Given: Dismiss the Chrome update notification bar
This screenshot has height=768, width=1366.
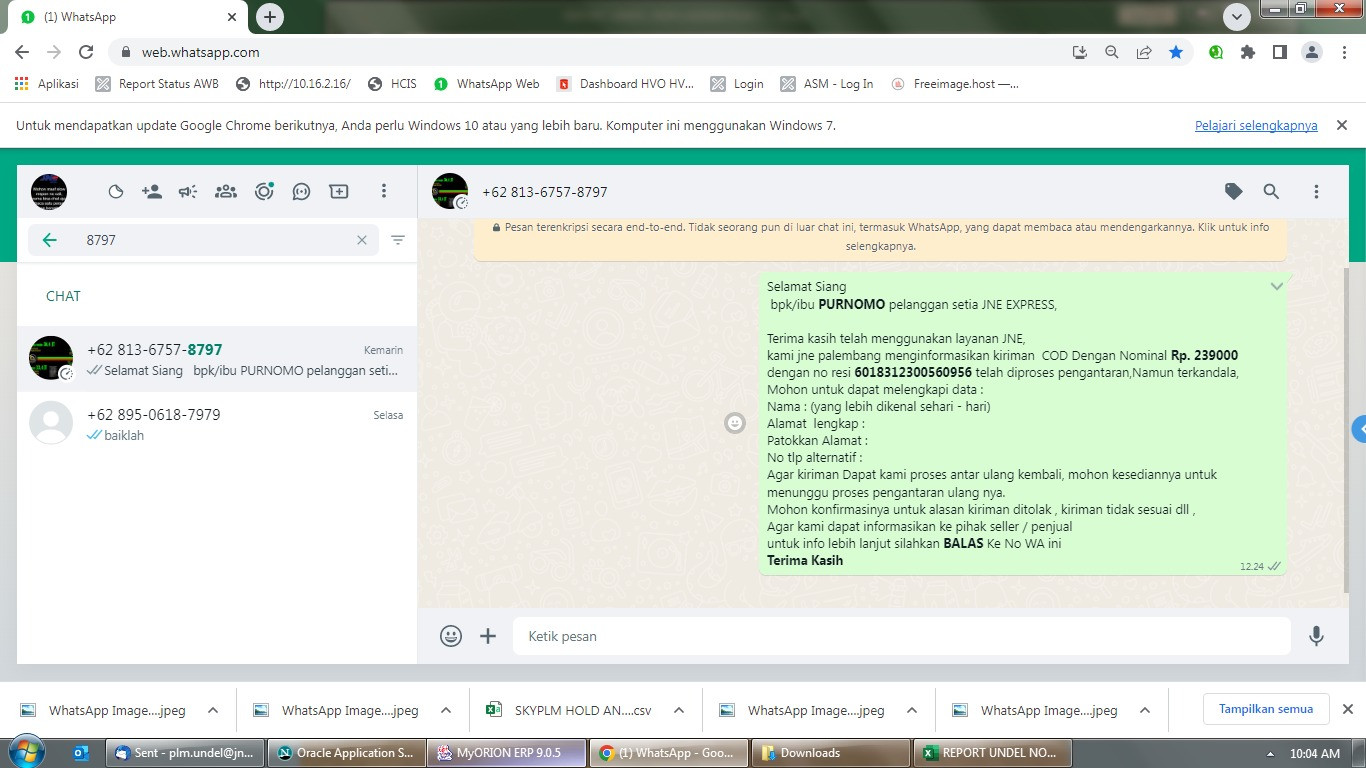Looking at the screenshot, I should coord(1342,126).
